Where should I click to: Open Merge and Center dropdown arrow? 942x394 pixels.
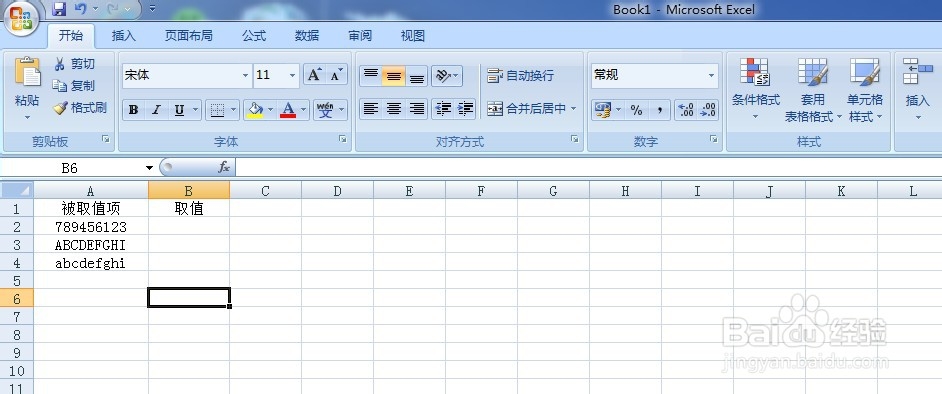click(x=573, y=109)
